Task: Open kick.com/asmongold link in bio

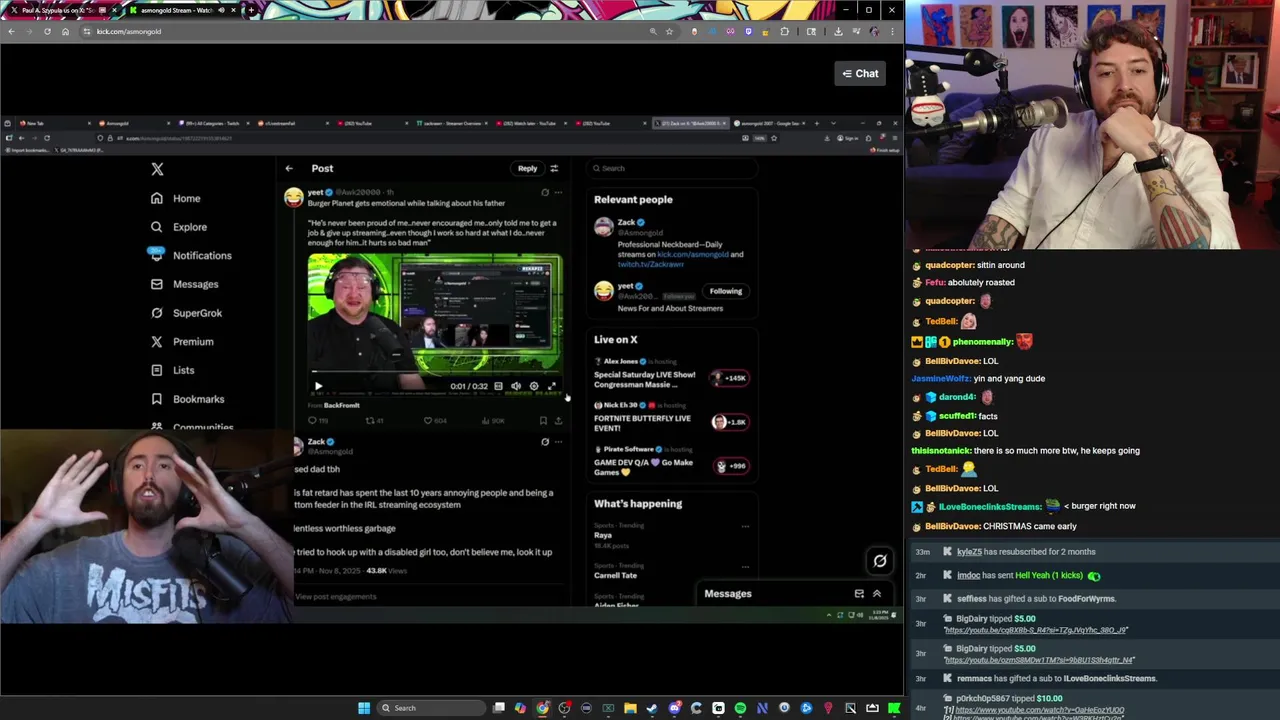Action: click(693, 254)
